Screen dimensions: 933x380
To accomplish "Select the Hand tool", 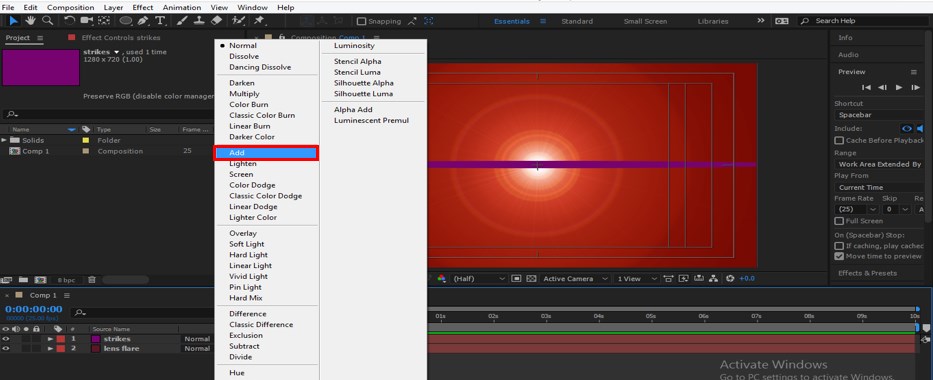I will [30, 21].
